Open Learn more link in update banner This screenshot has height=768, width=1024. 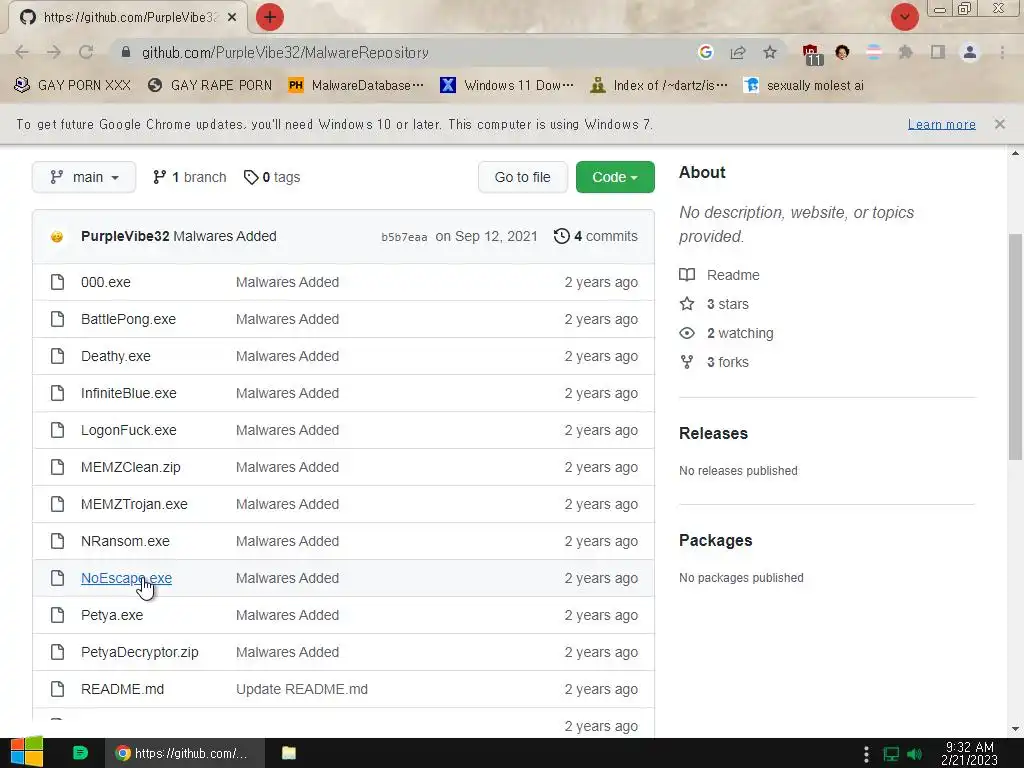(941, 124)
